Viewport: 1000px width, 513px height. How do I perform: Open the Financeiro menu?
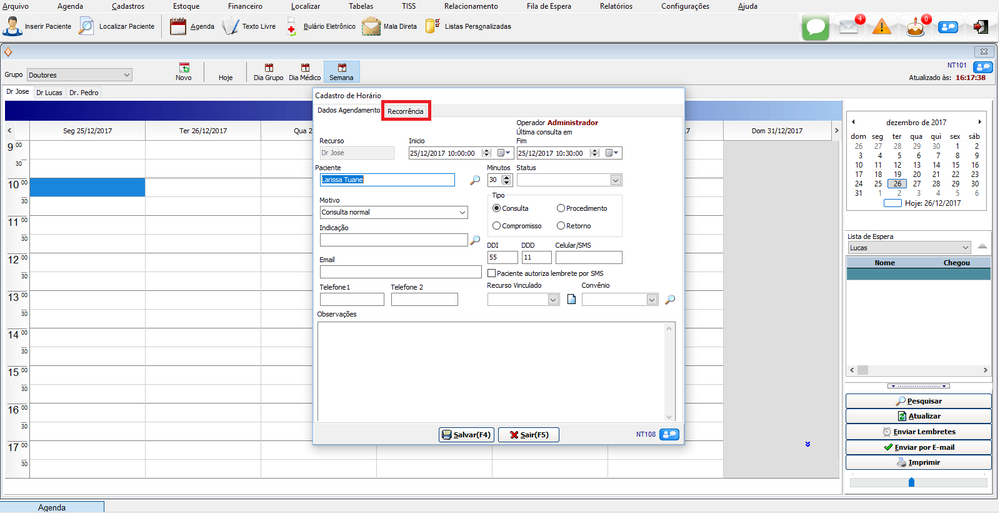tap(244, 6)
